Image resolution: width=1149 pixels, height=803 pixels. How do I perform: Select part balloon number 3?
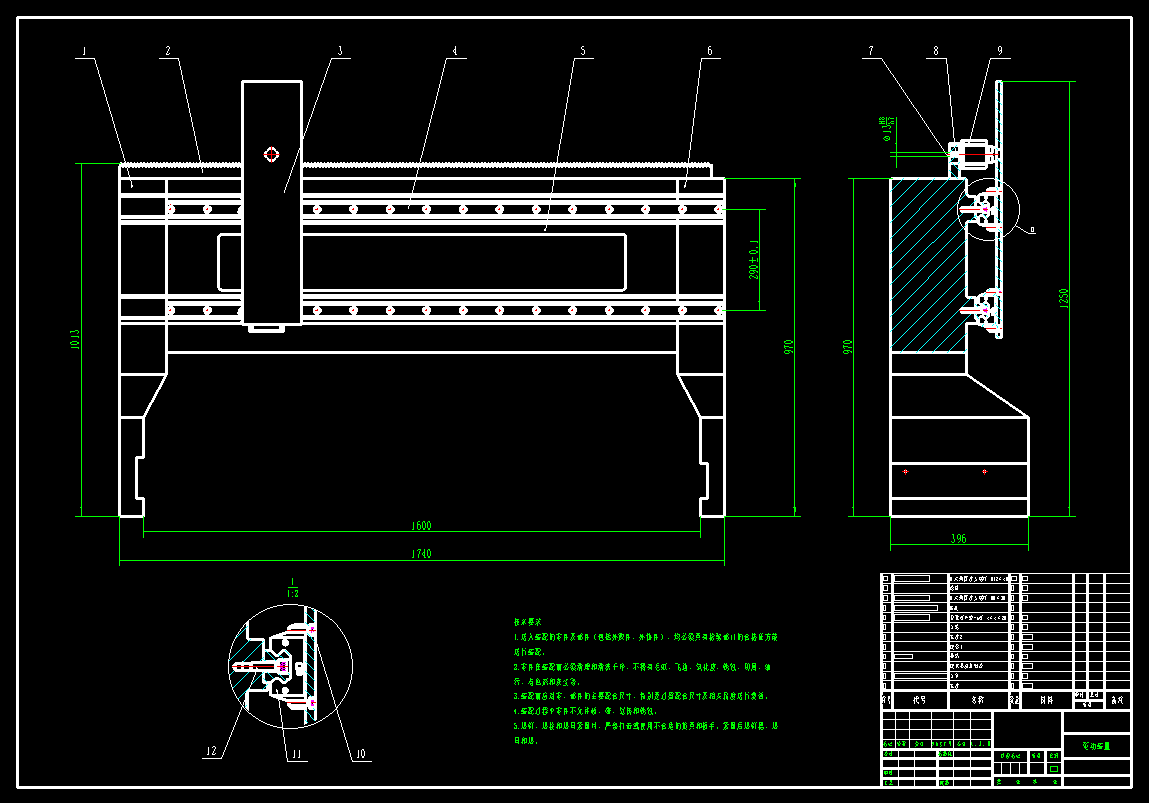click(x=340, y=51)
